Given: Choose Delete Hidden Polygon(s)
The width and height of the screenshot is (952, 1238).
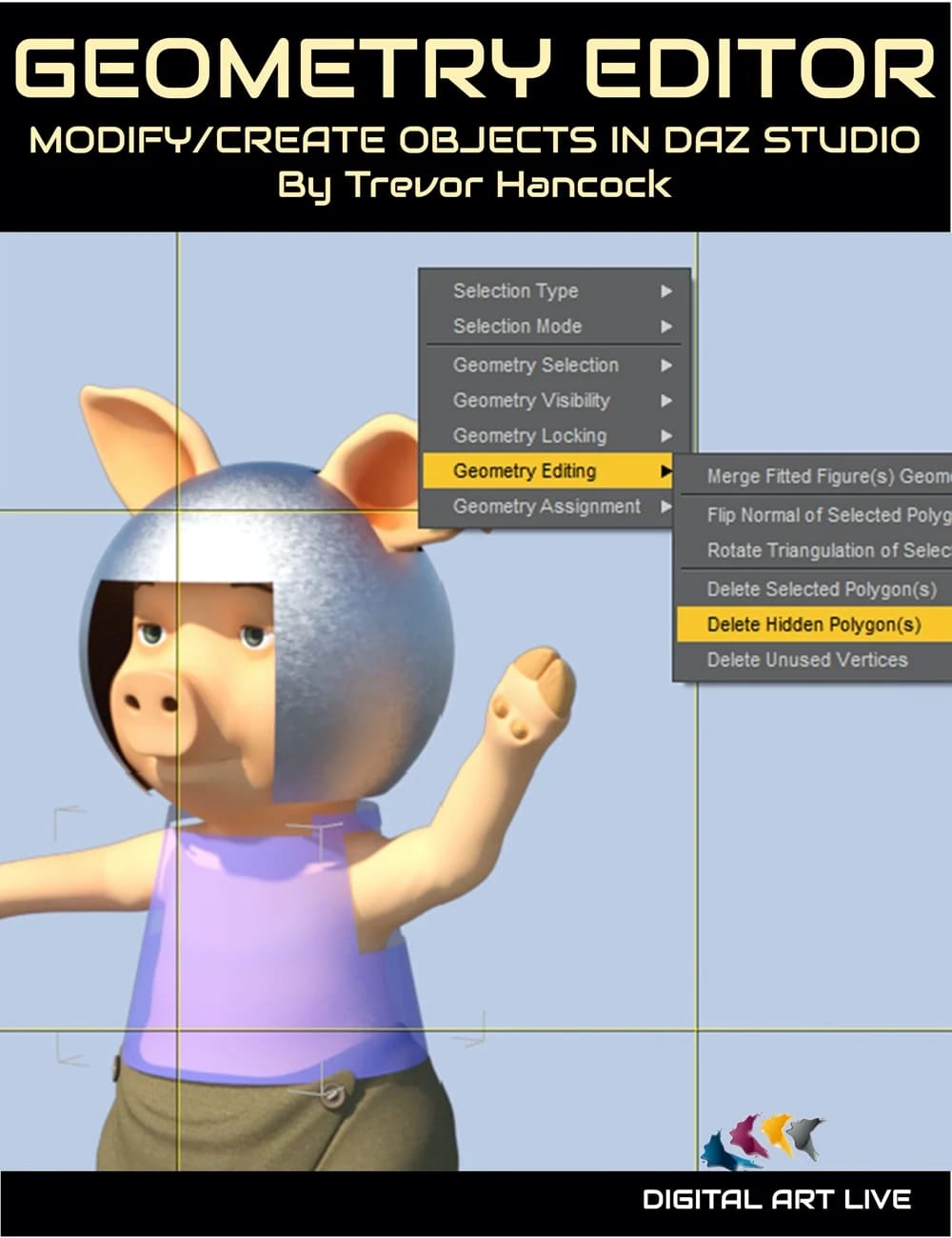Looking at the screenshot, I should tap(815, 625).
